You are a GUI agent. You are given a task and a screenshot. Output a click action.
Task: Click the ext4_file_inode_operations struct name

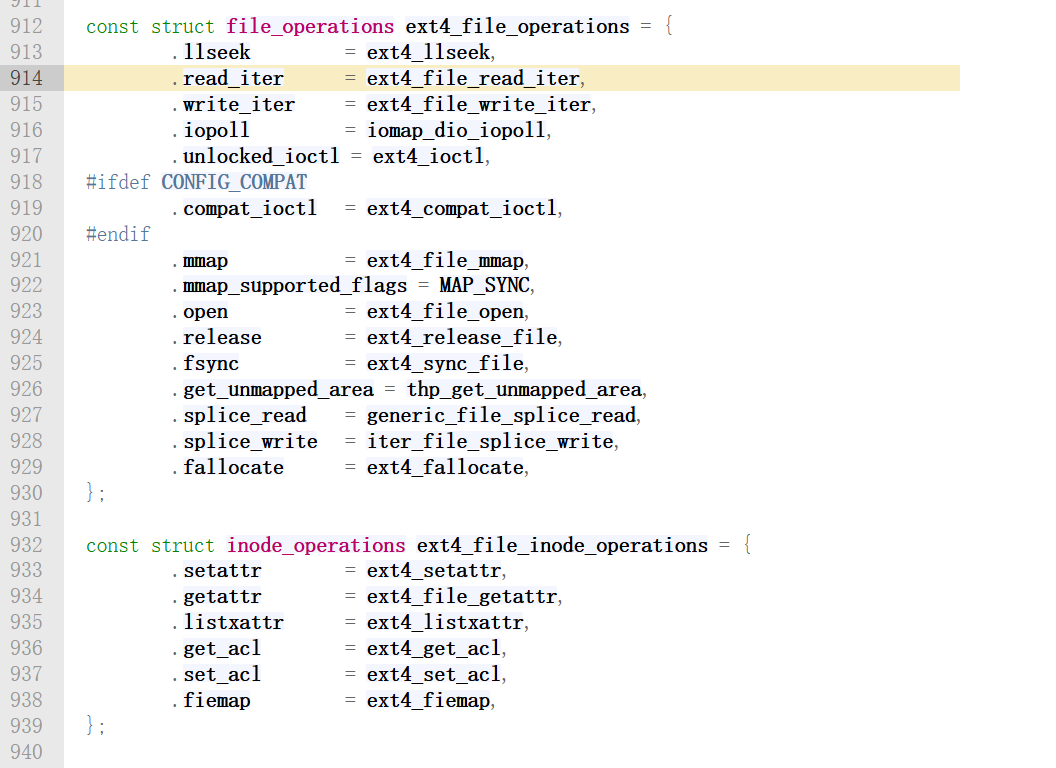point(562,545)
